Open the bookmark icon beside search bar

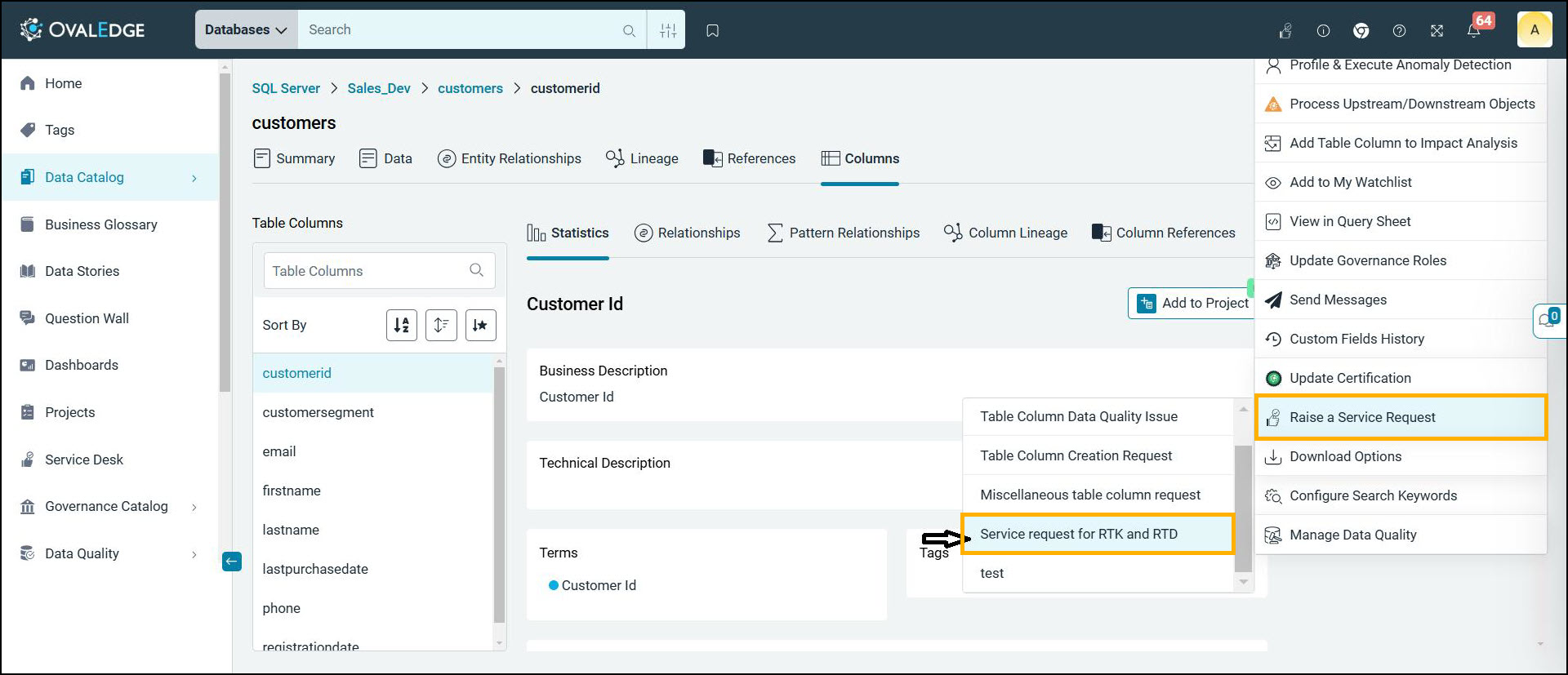(712, 30)
